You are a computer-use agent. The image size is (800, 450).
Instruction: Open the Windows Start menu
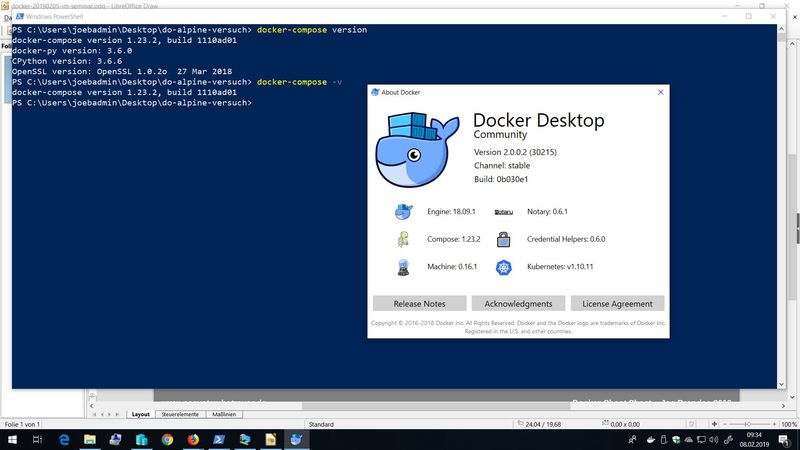11,439
